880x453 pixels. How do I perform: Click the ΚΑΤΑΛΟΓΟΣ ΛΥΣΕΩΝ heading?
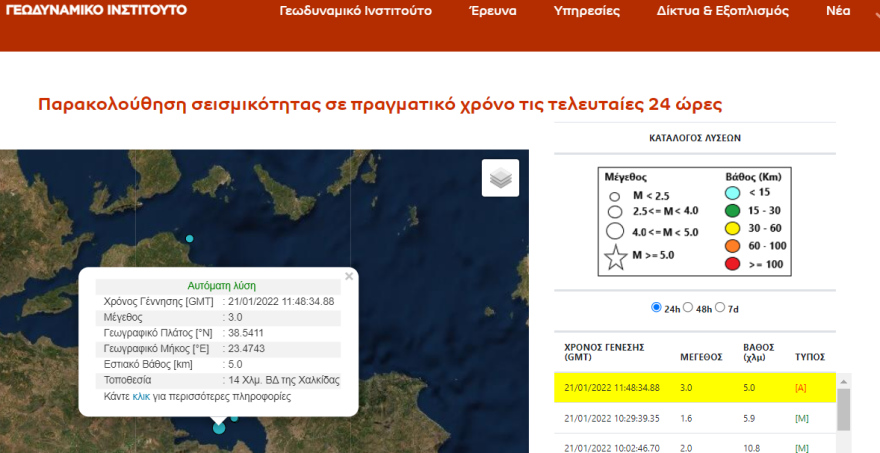coord(695,138)
